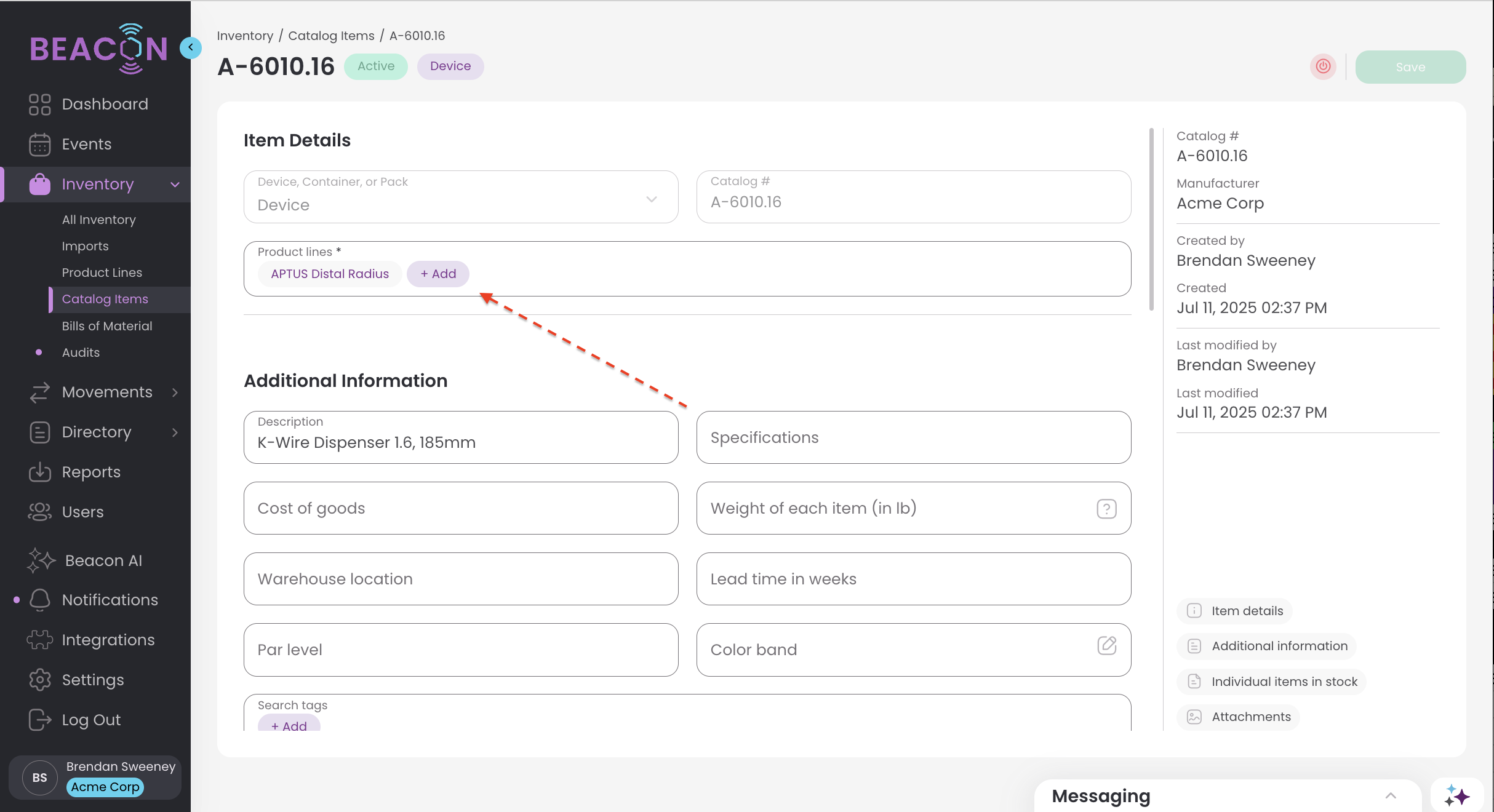The height and width of the screenshot is (812, 1494).
Task: Open Product Lines submenu item
Action: coord(102,273)
